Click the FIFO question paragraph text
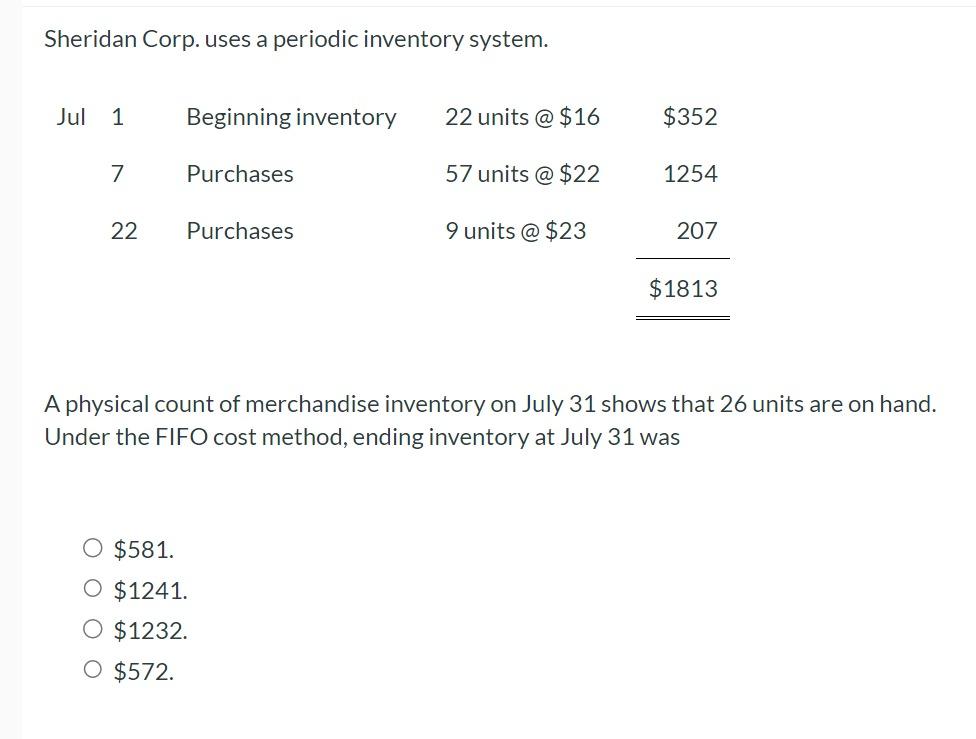This screenshot has height=739, width=976. click(x=488, y=420)
